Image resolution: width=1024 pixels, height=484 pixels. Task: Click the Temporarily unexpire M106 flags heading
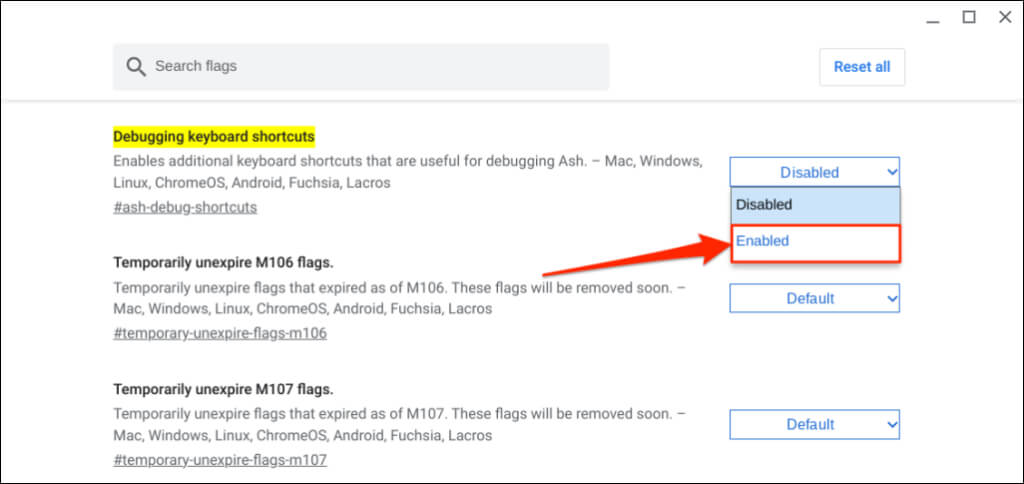click(223, 263)
